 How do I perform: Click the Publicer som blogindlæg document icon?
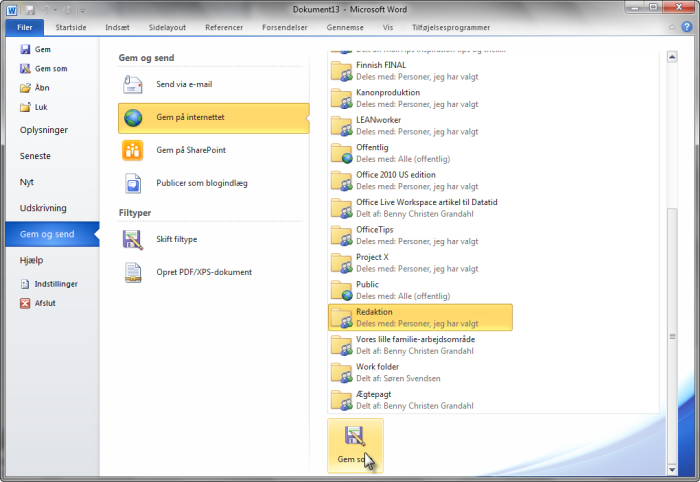pos(133,183)
